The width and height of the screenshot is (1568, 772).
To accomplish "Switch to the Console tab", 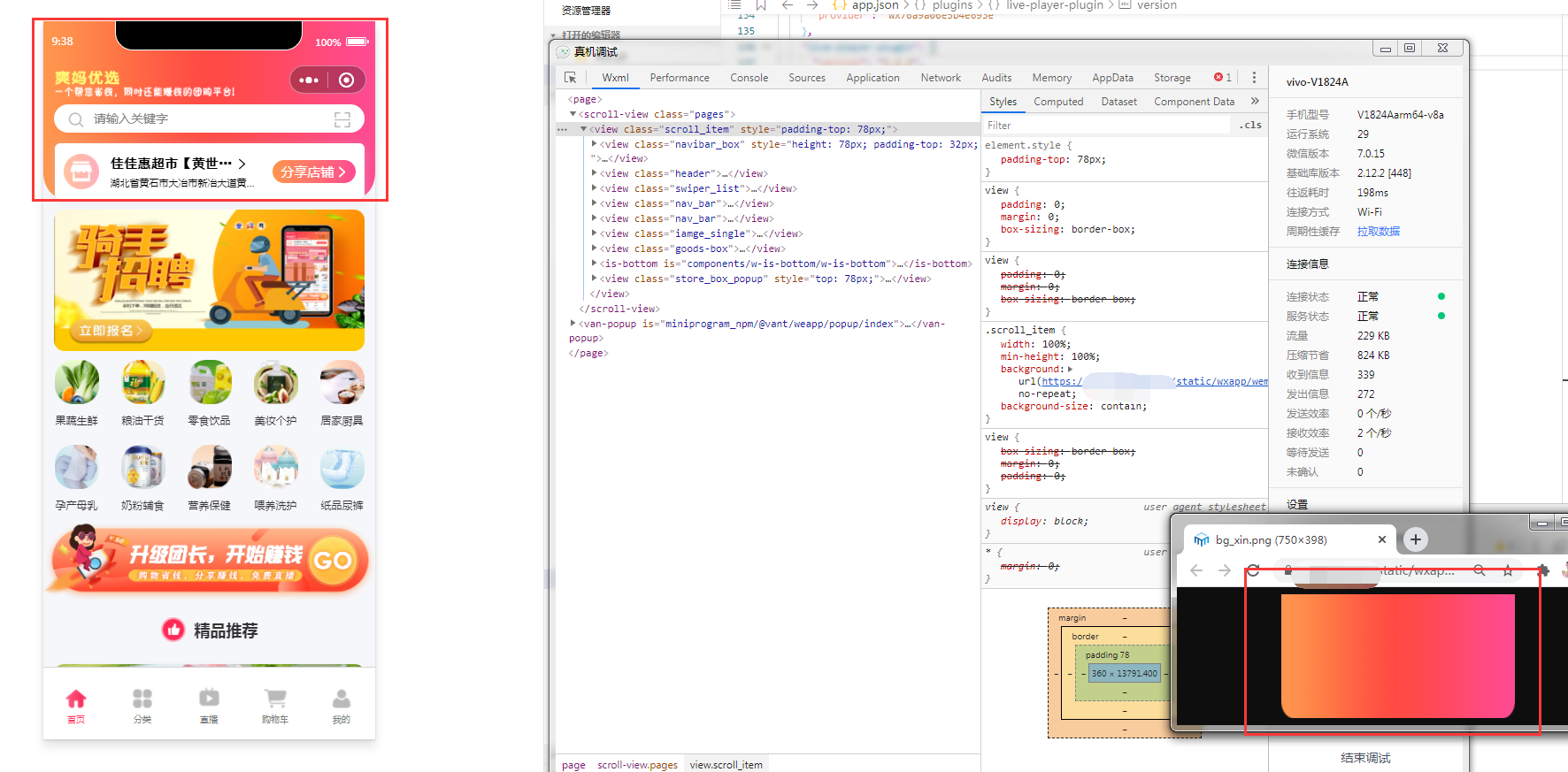I will coord(749,78).
